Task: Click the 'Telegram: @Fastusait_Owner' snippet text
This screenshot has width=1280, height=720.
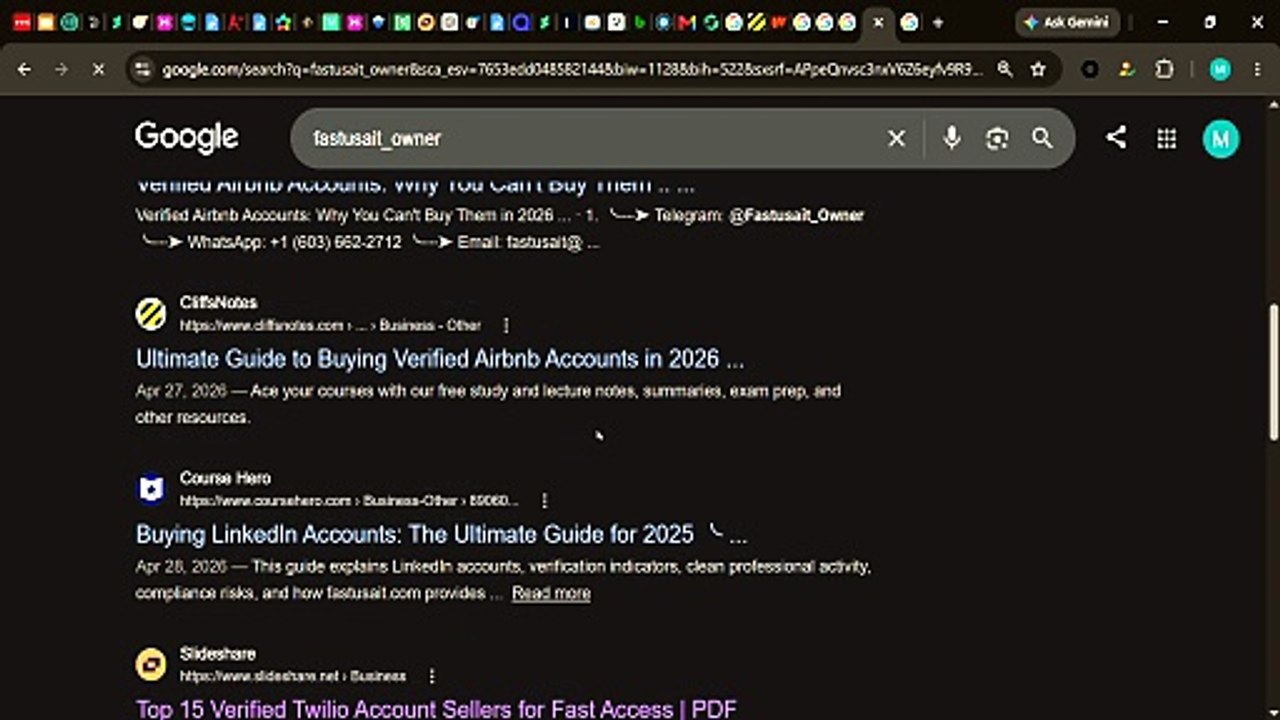Action: click(x=759, y=215)
